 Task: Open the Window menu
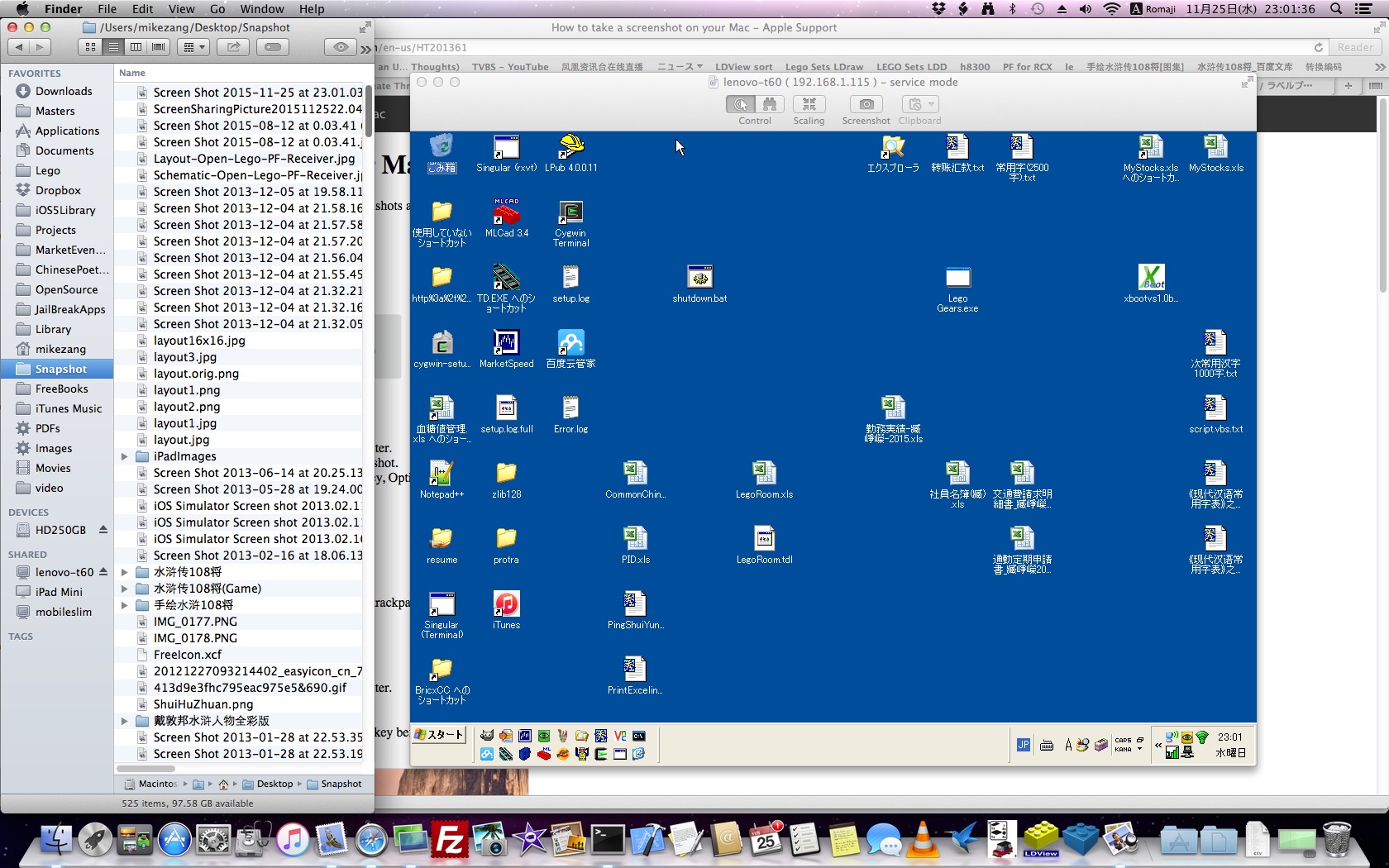tap(262, 9)
